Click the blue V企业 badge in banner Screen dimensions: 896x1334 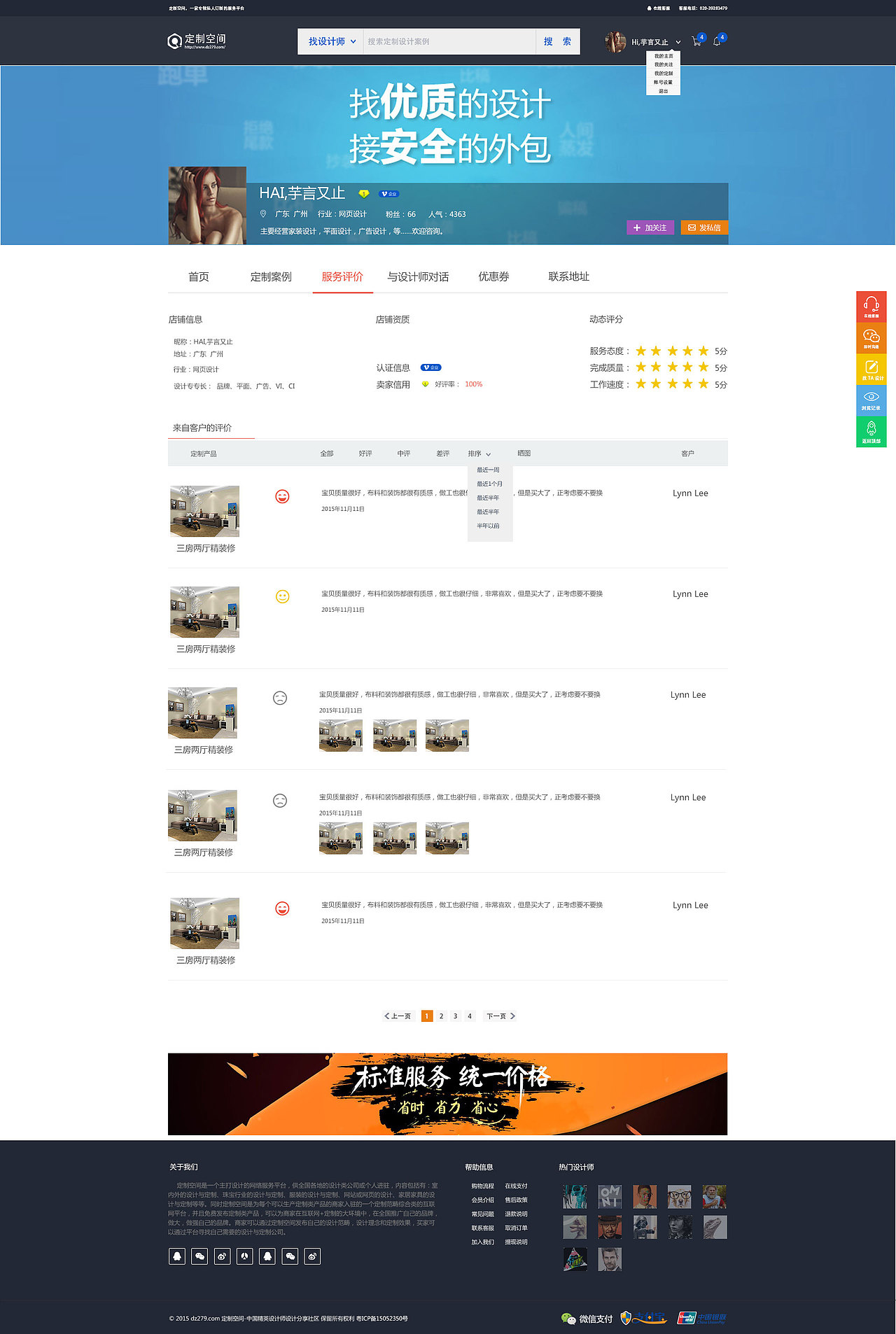388,194
